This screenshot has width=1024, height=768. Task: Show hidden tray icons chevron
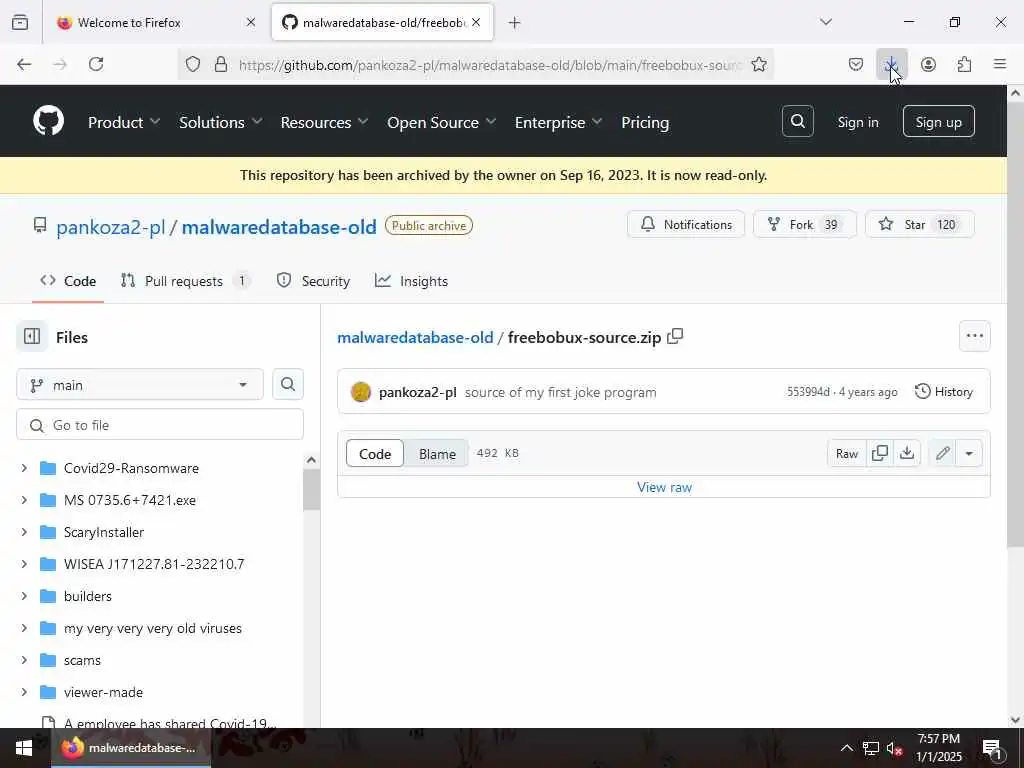click(x=846, y=748)
